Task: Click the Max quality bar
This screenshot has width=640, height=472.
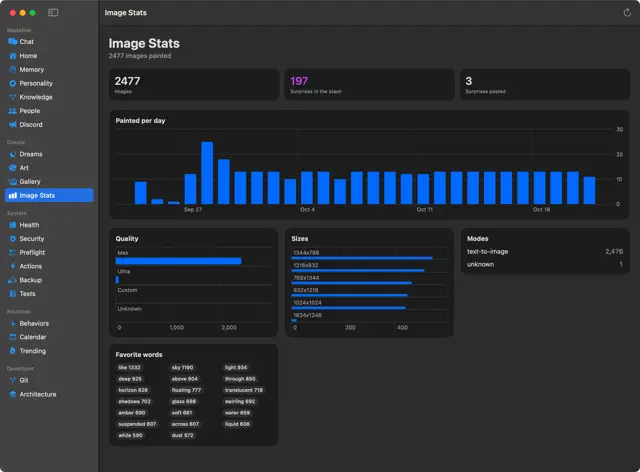Action: (178, 261)
